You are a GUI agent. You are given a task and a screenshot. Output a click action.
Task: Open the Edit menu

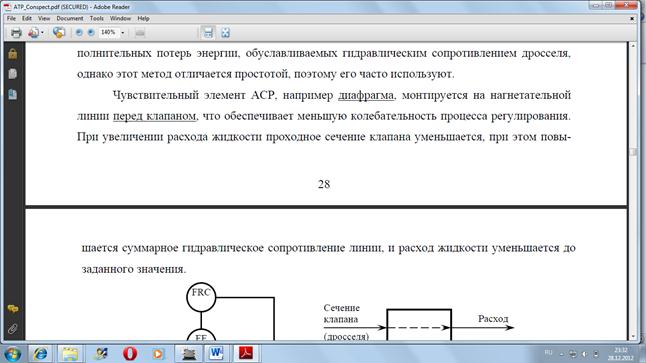(27, 19)
